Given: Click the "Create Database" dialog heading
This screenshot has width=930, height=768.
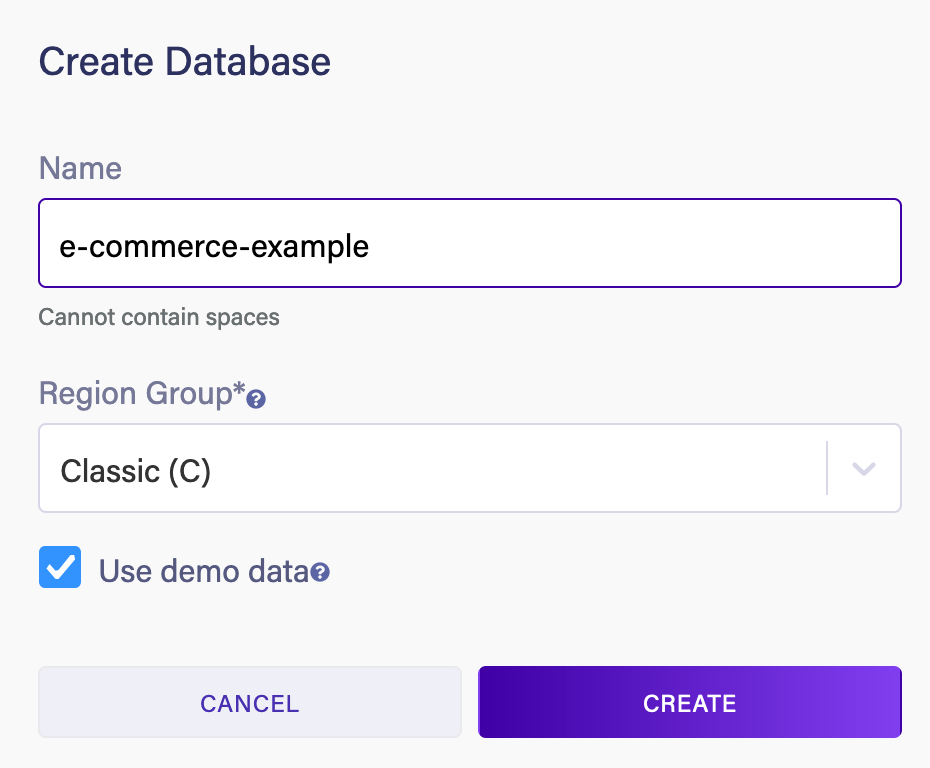Looking at the screenshot, I should tap(185, 62).
